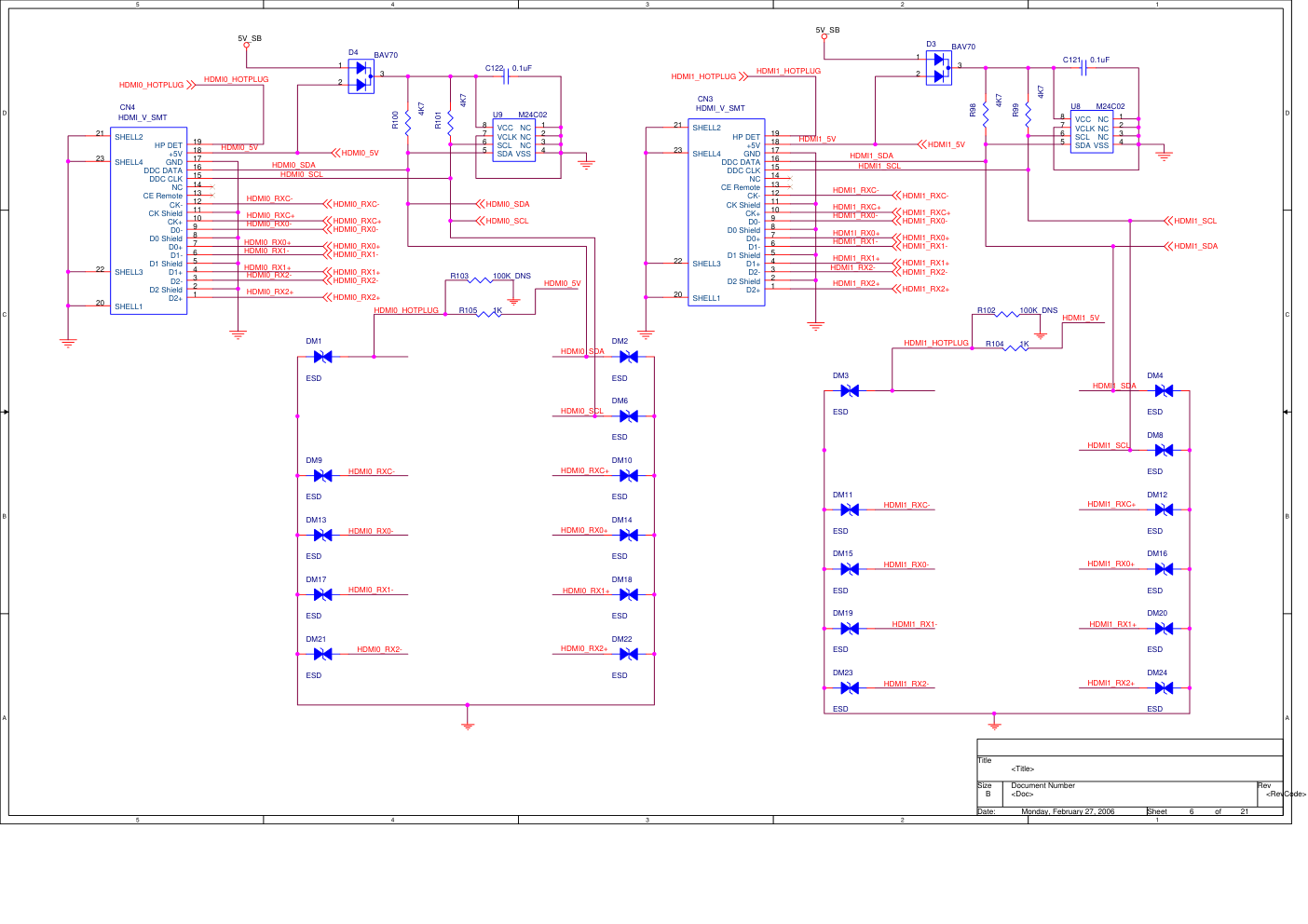This screenshot has width=1308, height=924.
Task: Click the CN4 reference designator label
Action: [x=128, y=108]
